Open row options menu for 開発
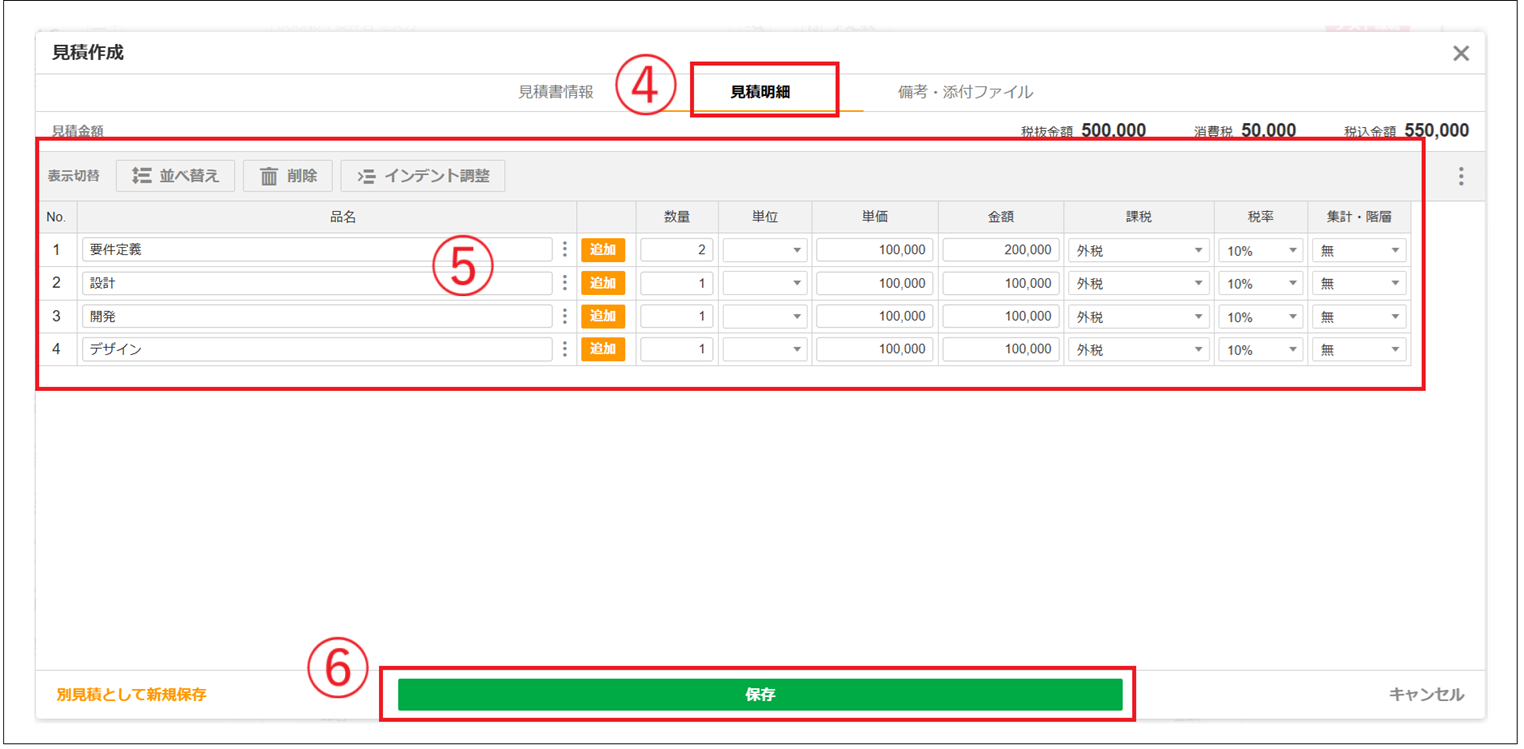 point(566,315)
